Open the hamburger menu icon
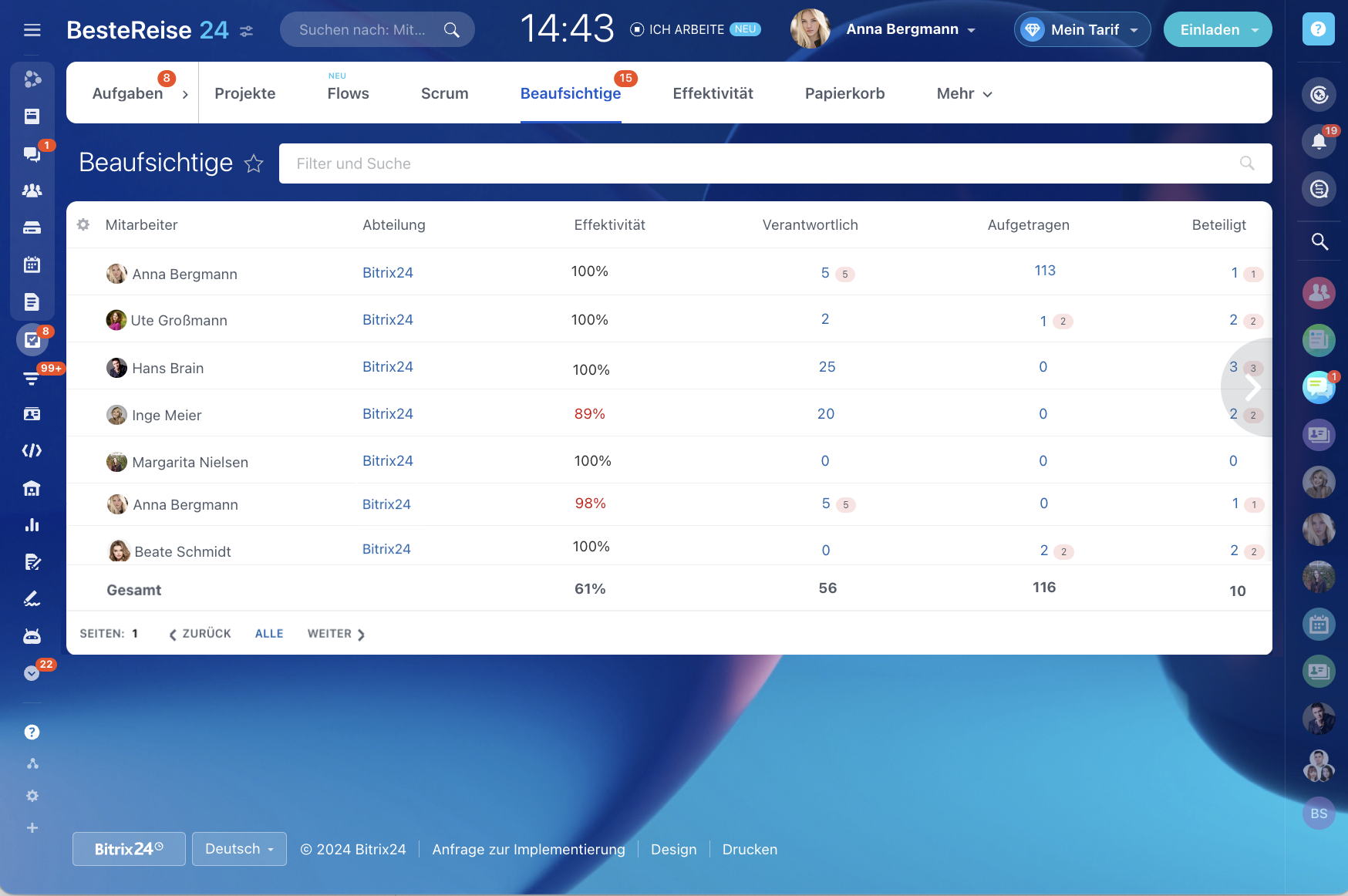 (32, 30)
